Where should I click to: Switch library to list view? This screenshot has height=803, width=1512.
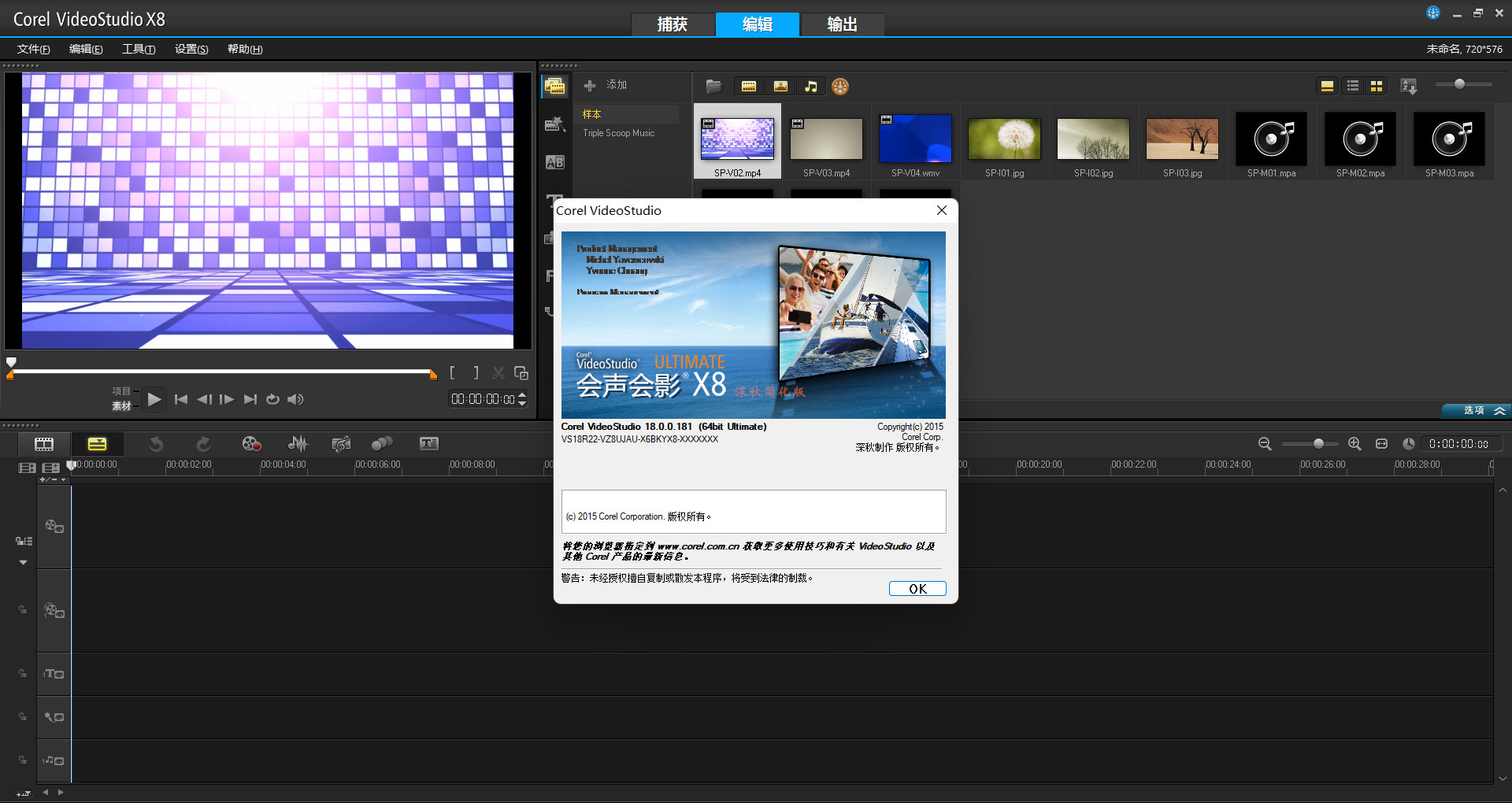click(1353, 86)
